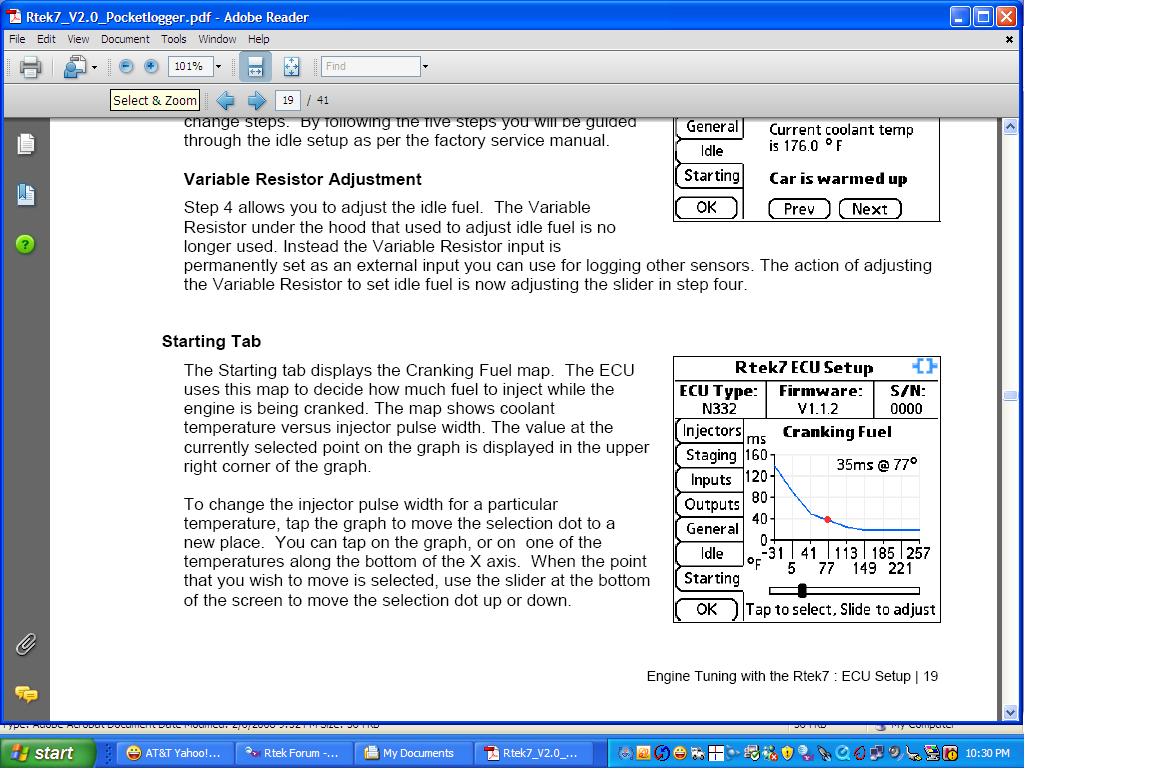Image resolution: width=1168 pixels, height=778 pixels.
Task: Go to next page arrow
Action: [x=256, y=100]
